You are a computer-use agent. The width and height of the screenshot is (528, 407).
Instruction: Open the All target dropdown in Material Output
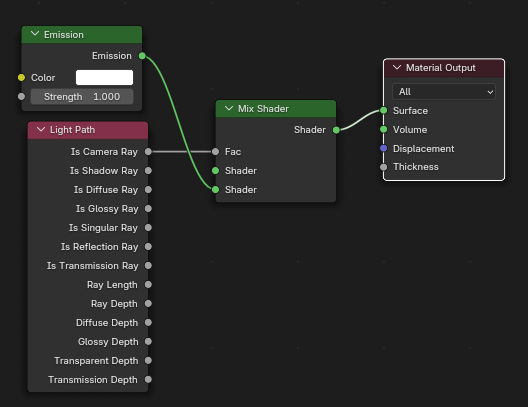tap(444, 92)
